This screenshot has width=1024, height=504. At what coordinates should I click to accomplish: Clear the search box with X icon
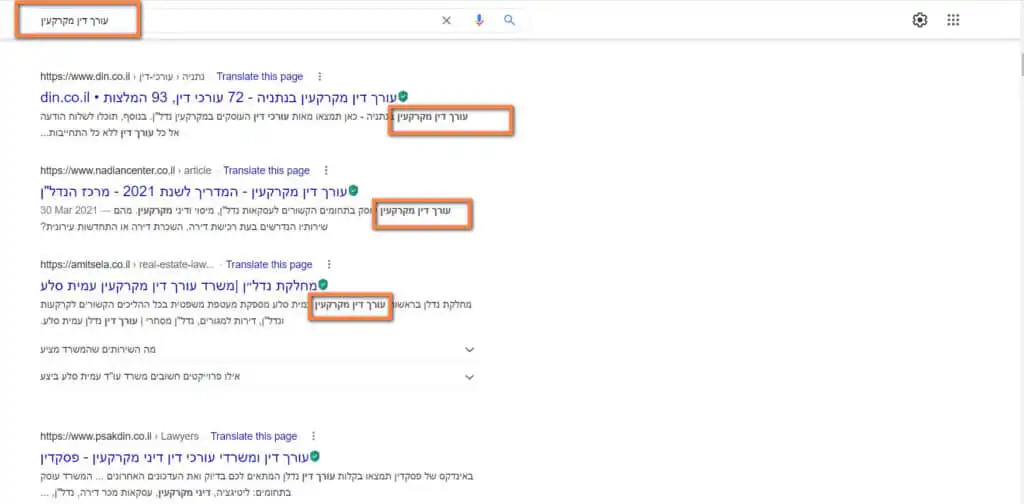pyautogui.click(x=446, y=20)
